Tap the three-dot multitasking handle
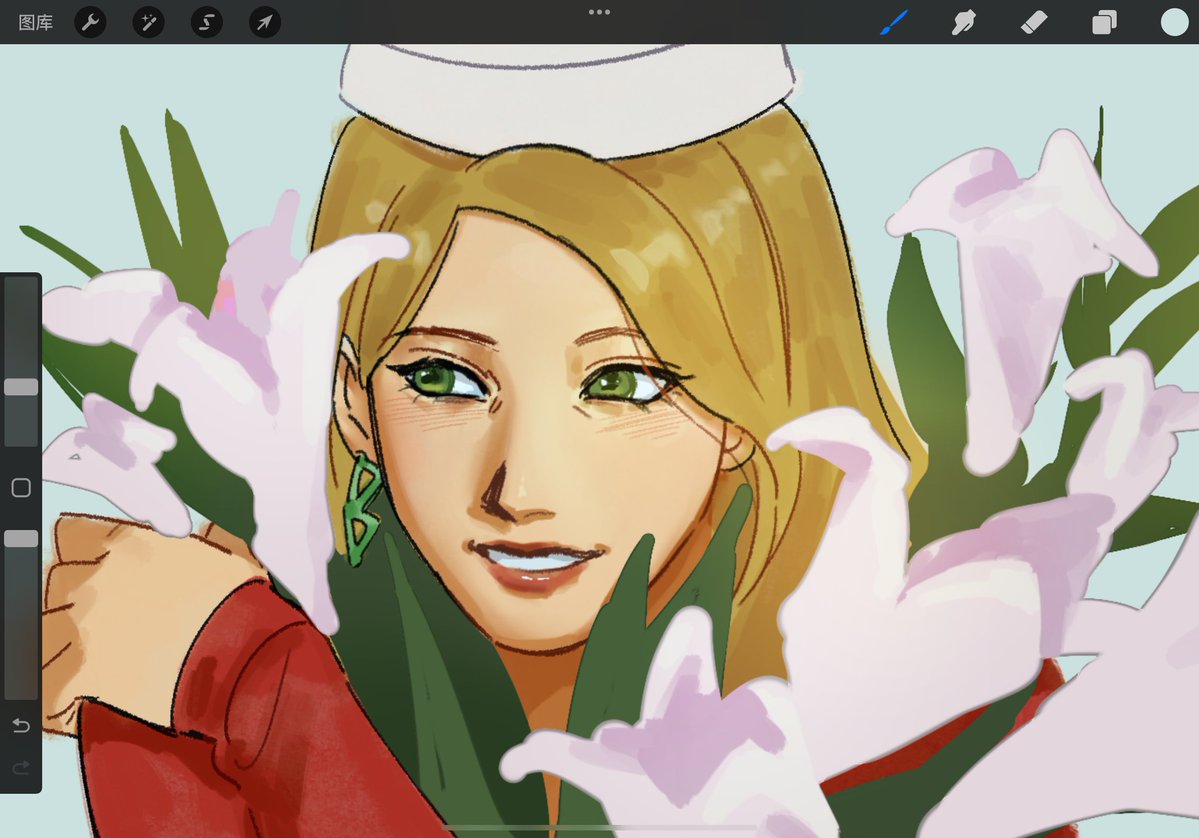 (600, 12)
